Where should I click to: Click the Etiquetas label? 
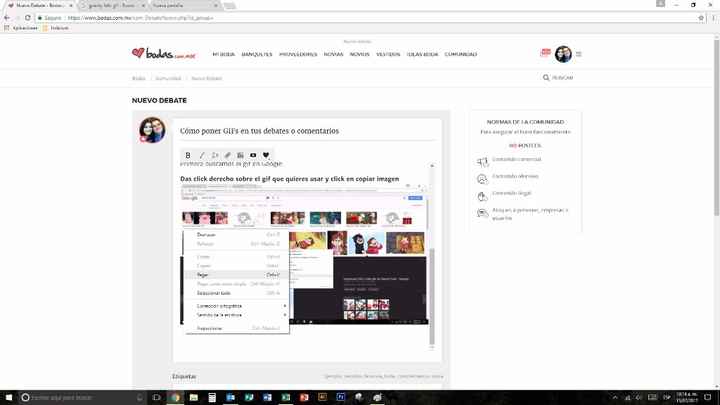(184, 377)
